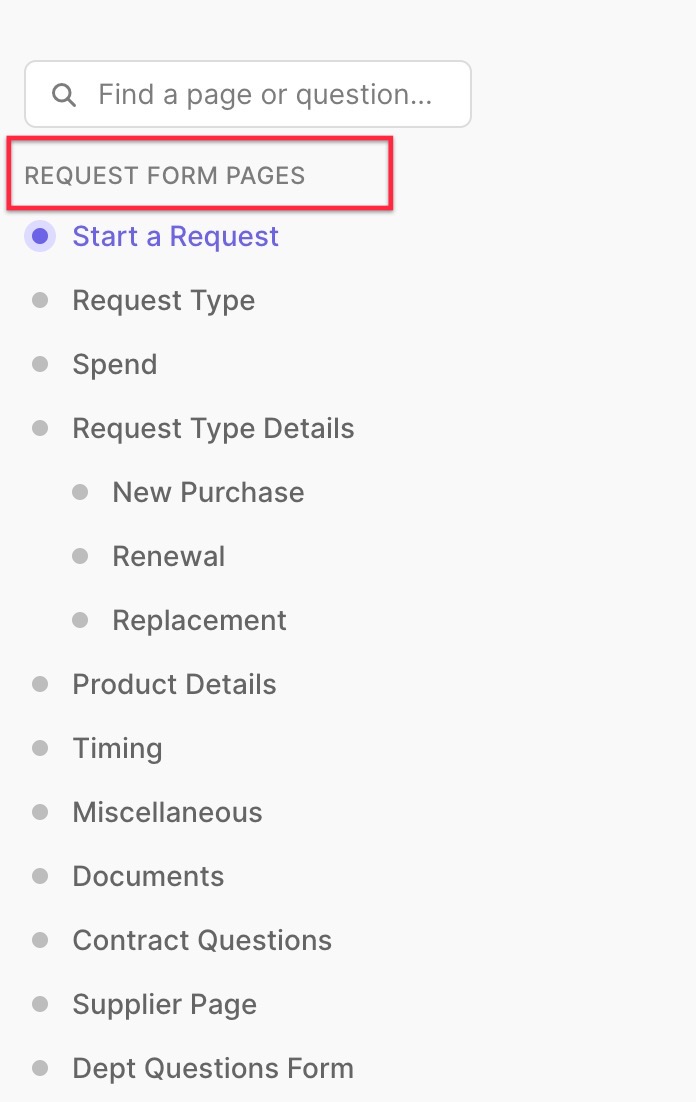Select the Miscellaneous page
The image size is (696, 1102).
(167, 812)
